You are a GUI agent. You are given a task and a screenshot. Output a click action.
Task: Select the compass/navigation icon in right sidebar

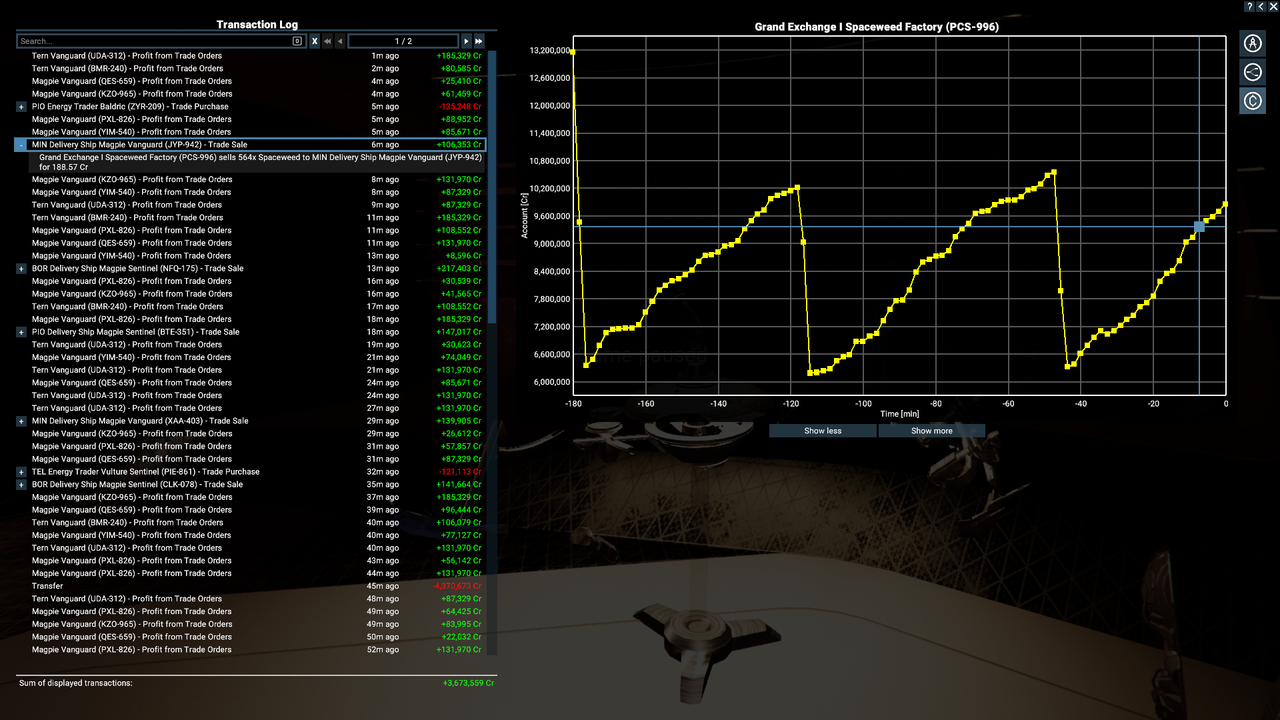[1252, 43]
